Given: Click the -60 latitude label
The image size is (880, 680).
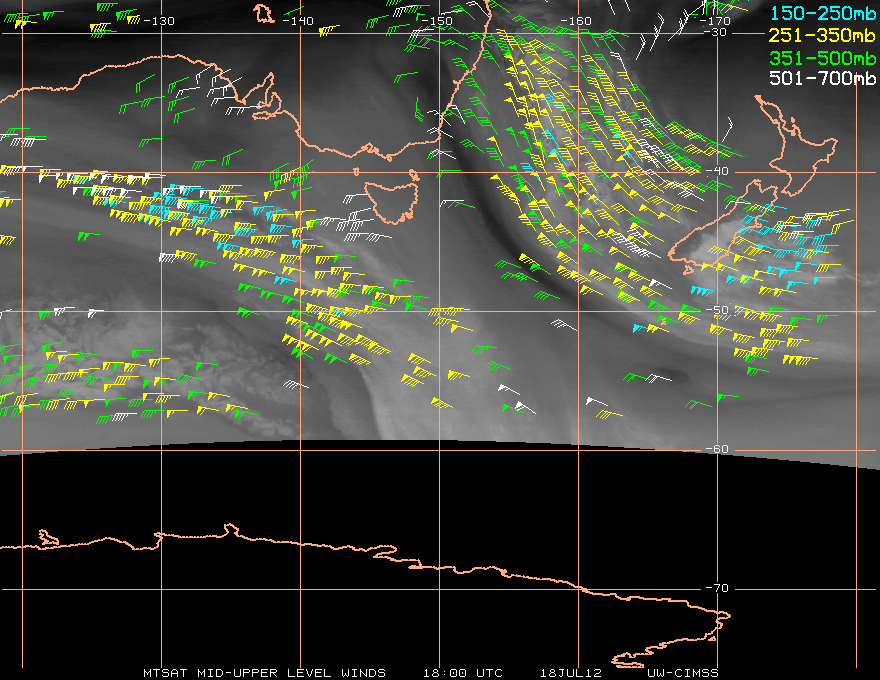Looking at the screenshot, I should pos(717,449).
